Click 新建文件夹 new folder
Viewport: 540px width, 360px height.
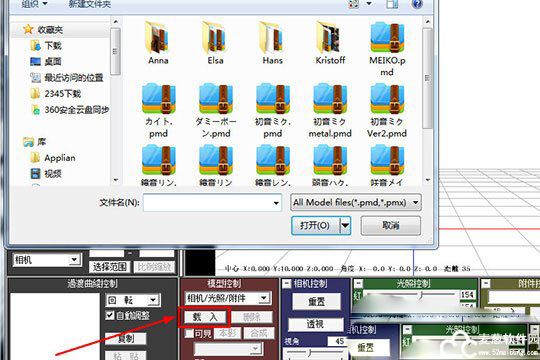point(90,4)
